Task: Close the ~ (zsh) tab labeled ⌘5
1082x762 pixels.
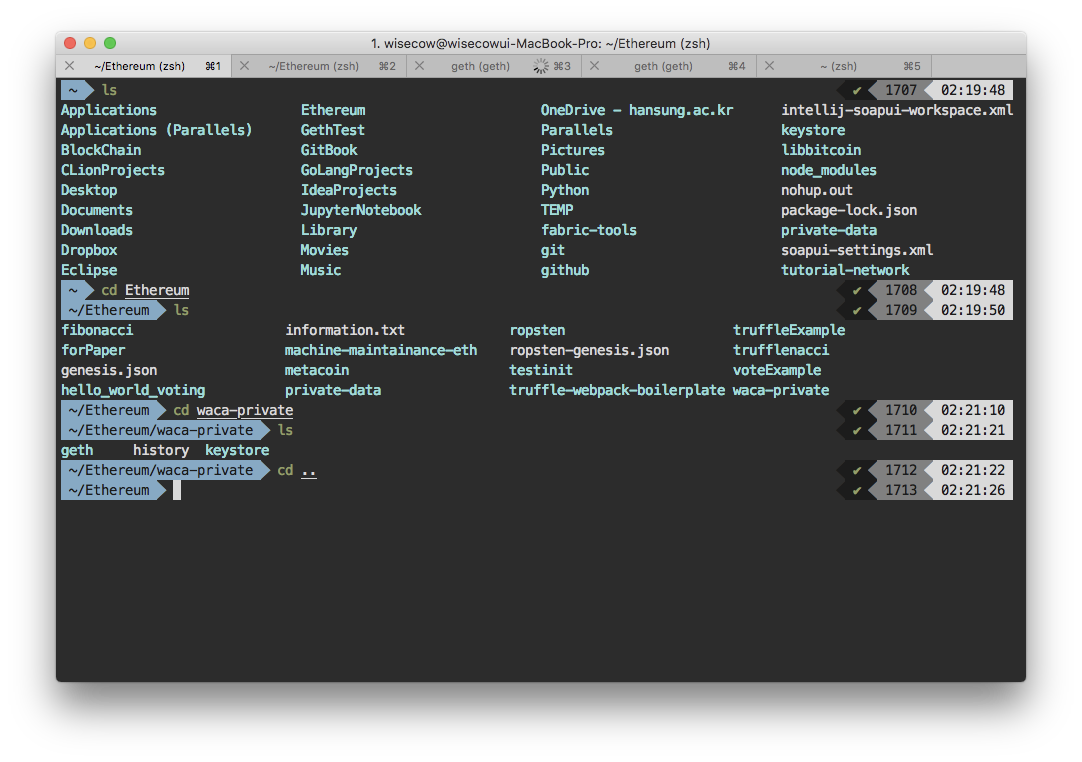Action: click(x=769, y=66)
